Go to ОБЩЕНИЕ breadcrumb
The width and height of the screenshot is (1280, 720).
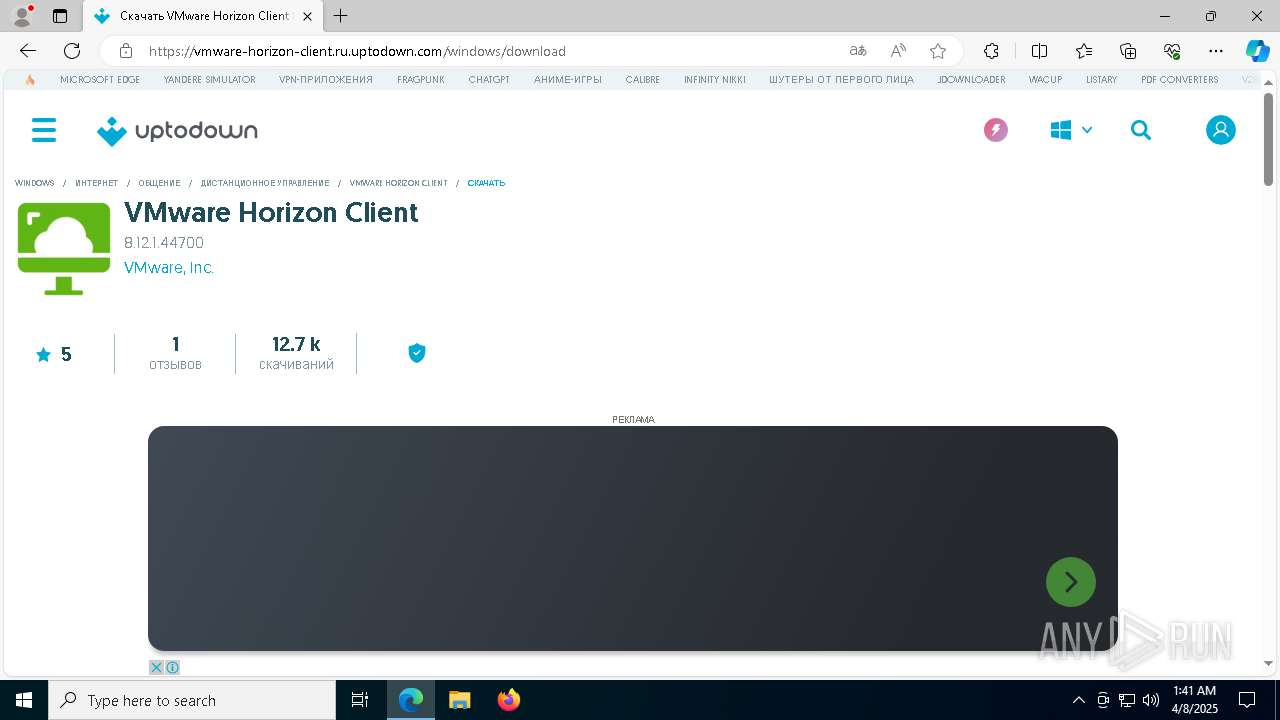tap(160, 183)
